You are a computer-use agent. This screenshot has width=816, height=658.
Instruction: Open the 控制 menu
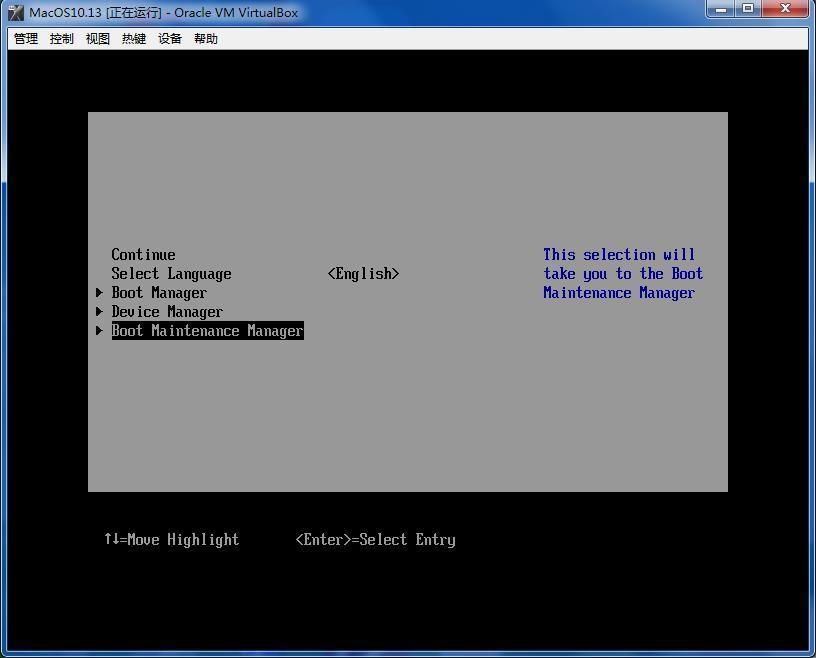point(61,39)
